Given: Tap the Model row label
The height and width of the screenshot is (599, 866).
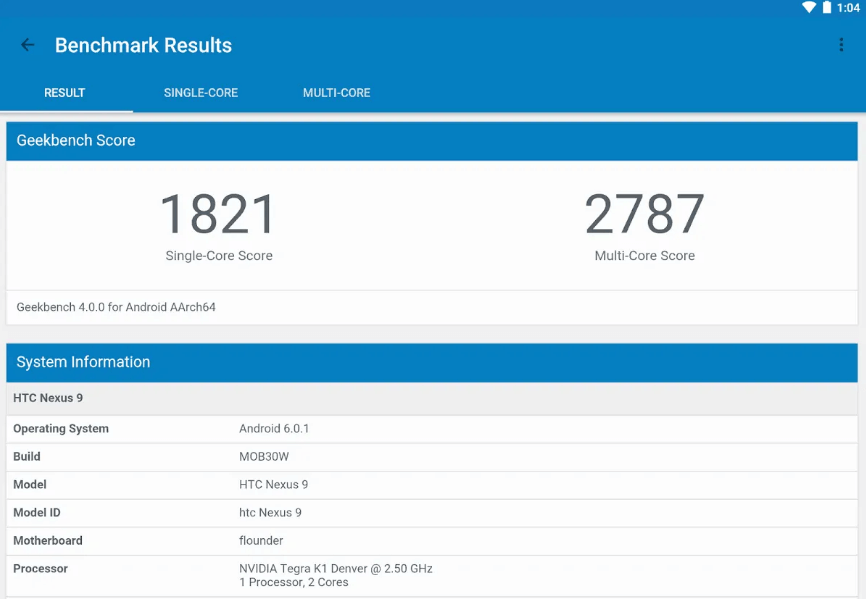Looking at the screenshot, I should 30,485.
